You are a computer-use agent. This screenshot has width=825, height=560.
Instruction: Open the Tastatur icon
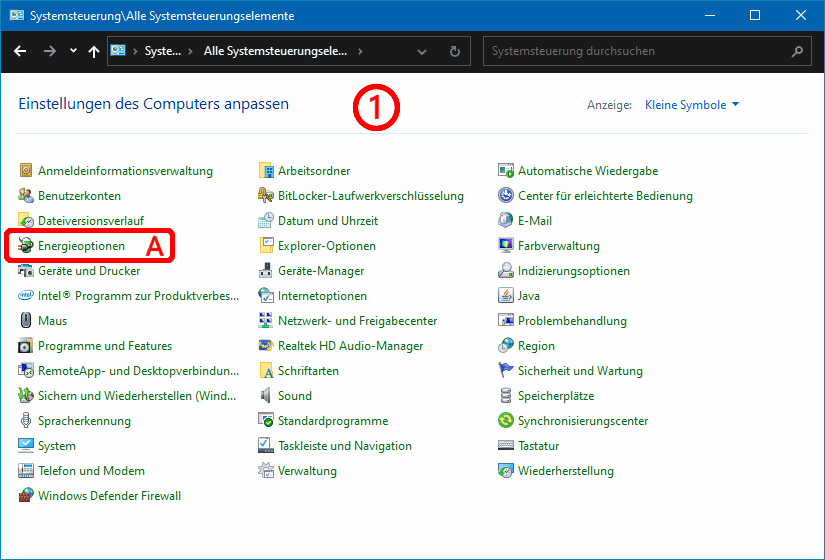pyautogui.click(x=507, y=446)
